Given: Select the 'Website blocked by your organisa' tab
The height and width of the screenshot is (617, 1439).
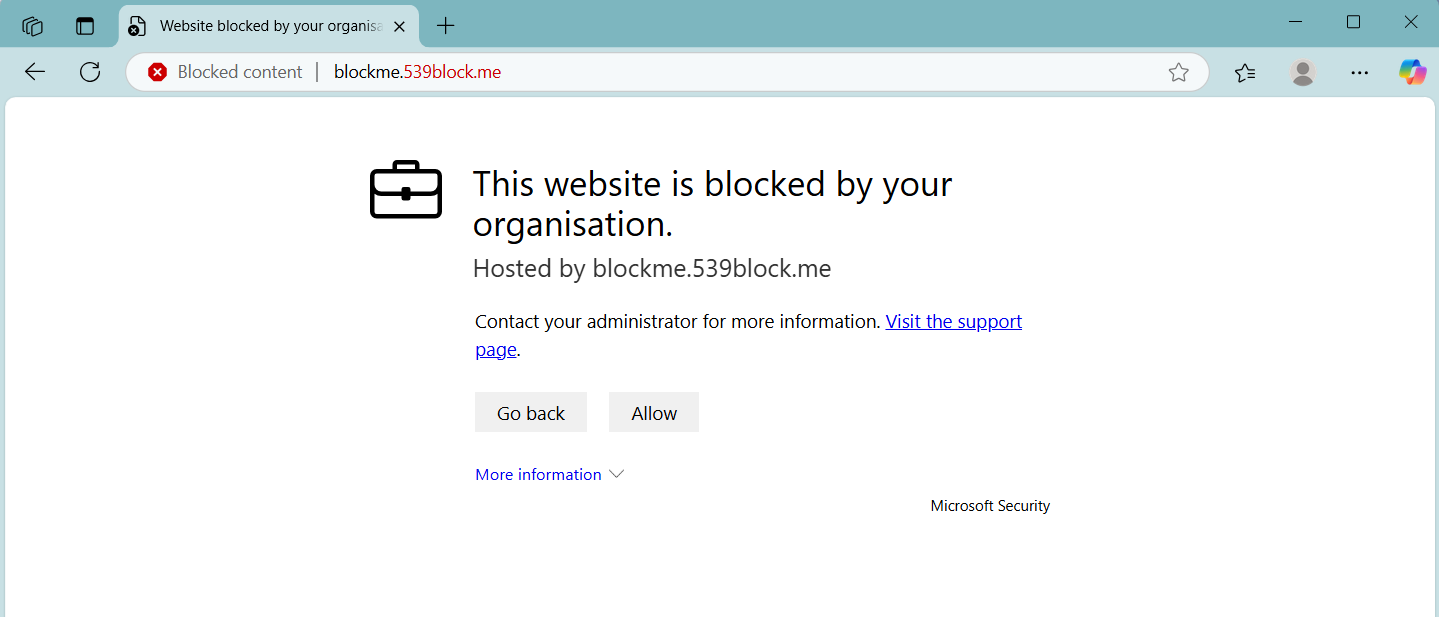Looking at the screenshot, I should tap(260, 26).
